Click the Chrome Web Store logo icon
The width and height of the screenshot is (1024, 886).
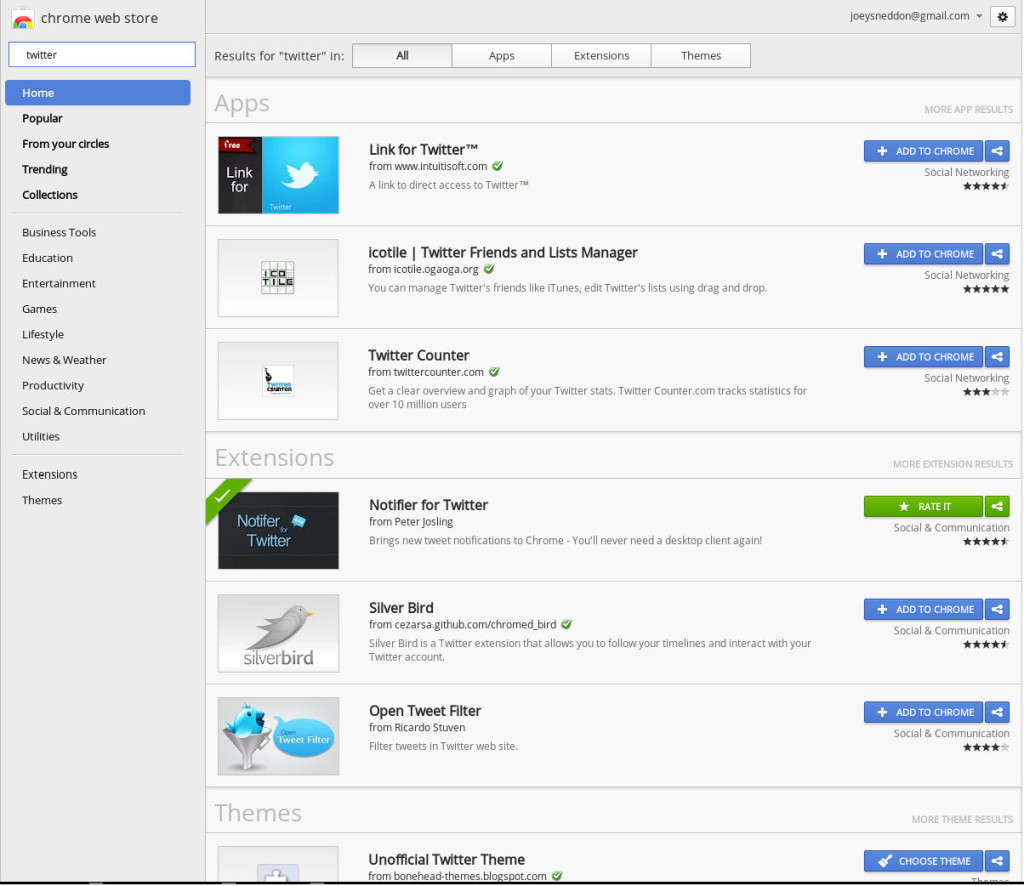point(22,19)
